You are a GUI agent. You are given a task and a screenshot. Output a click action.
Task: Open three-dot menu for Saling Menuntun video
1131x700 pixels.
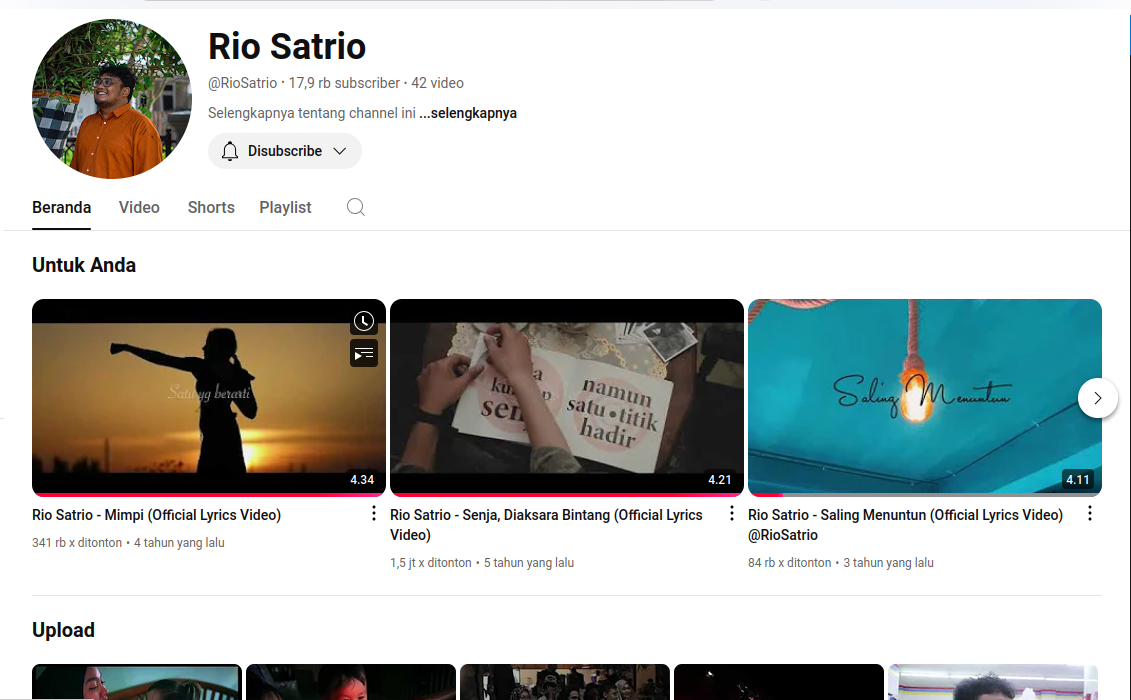(1089, 513)
